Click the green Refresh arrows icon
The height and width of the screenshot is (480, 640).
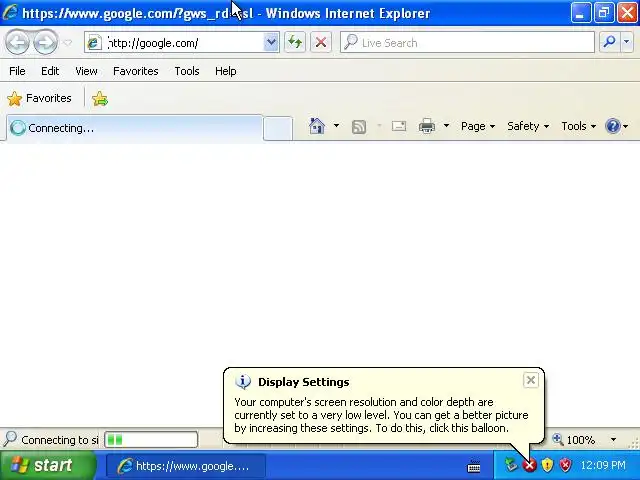pyautogui.click(x=295, y=42)
